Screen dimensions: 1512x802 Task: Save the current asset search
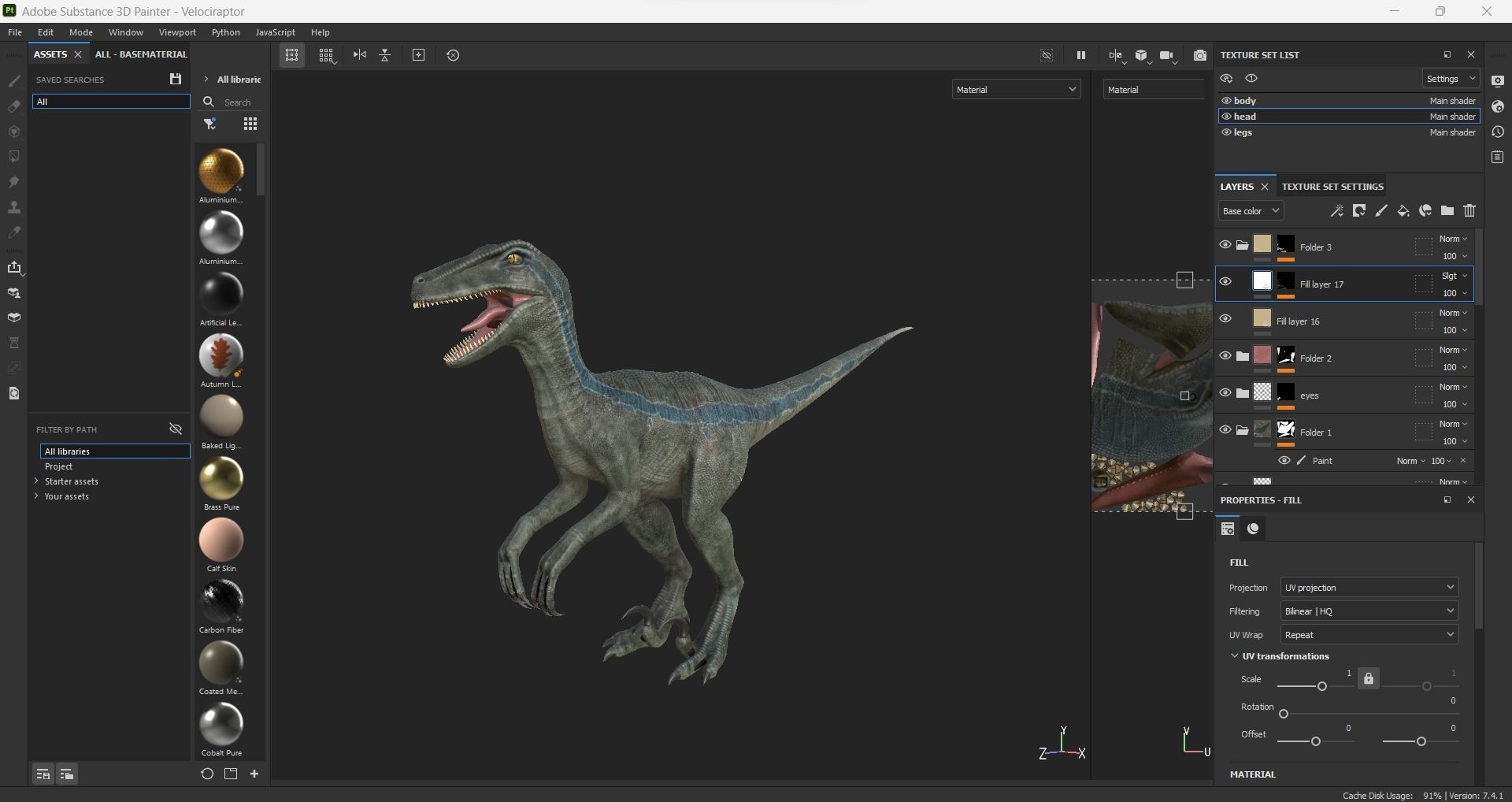[175, 79]
